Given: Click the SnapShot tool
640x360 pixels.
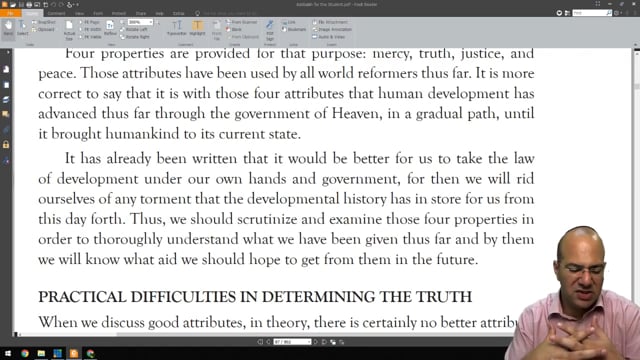Looking at the screenshot, I should click(44, 22).
